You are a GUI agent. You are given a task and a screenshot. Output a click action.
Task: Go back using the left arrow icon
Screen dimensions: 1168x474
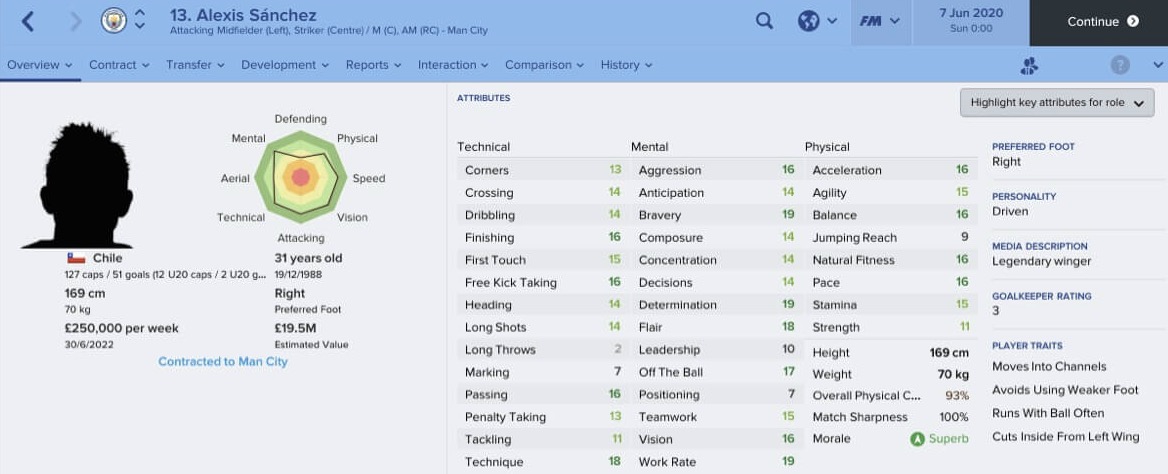pyautogui.click(x=28, y=22)
